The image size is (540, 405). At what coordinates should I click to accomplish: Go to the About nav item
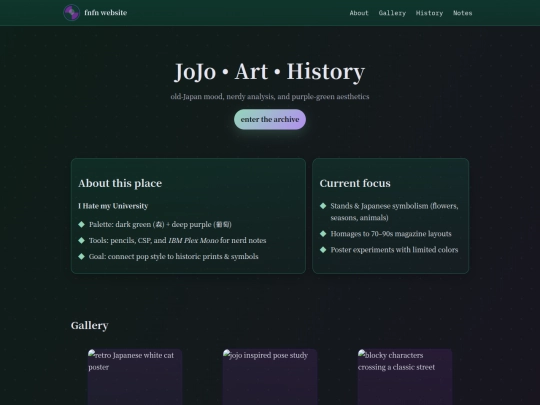pyautogui.click(x=359, y=13)
